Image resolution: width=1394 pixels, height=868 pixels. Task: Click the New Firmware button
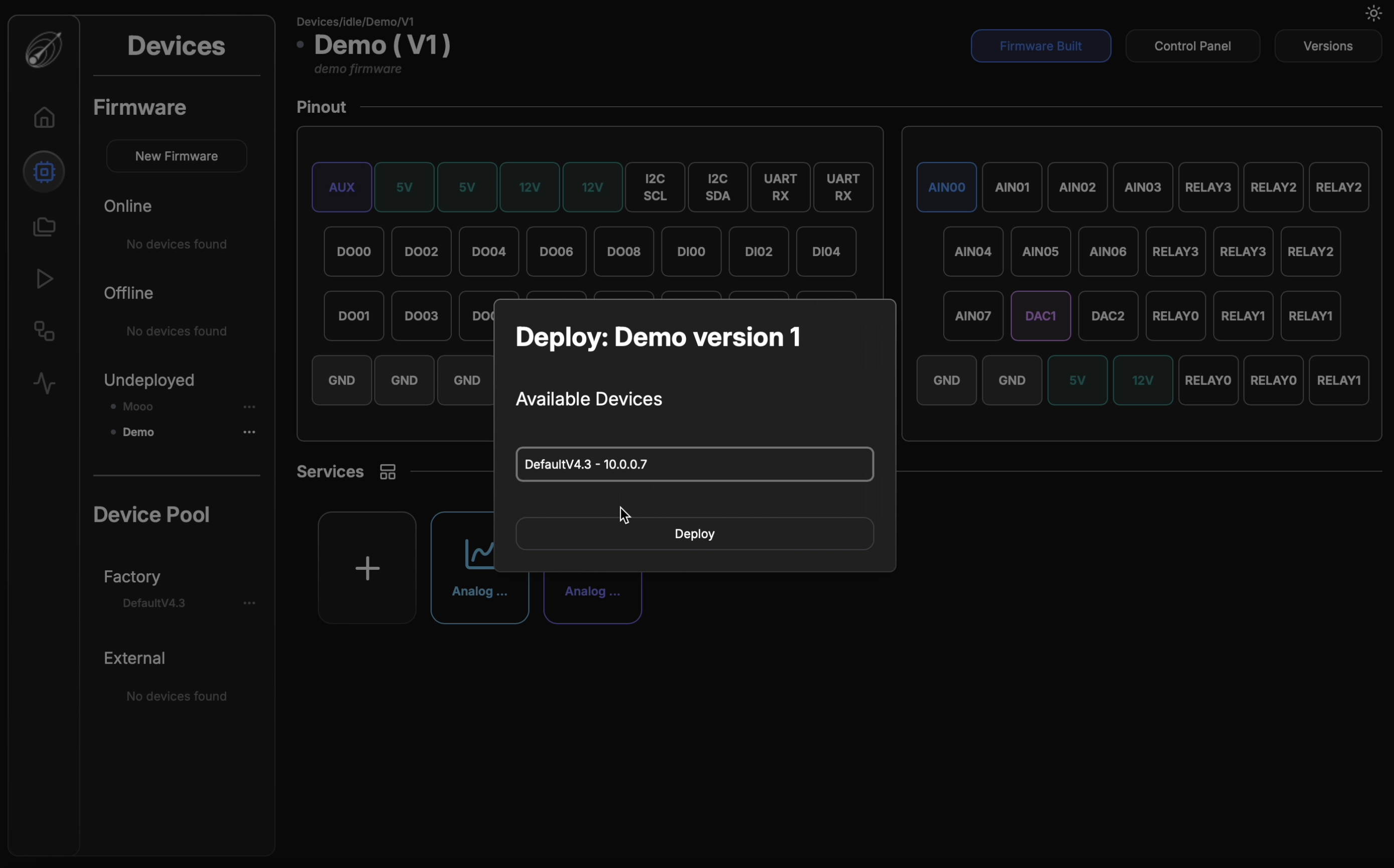pos(177,156)
